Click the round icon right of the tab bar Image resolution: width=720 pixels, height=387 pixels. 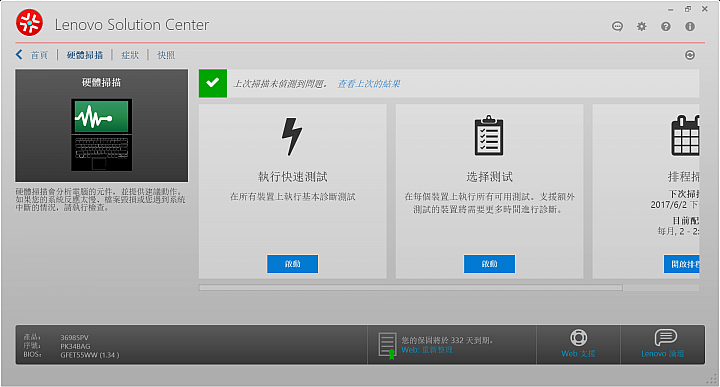click(690, 55)
